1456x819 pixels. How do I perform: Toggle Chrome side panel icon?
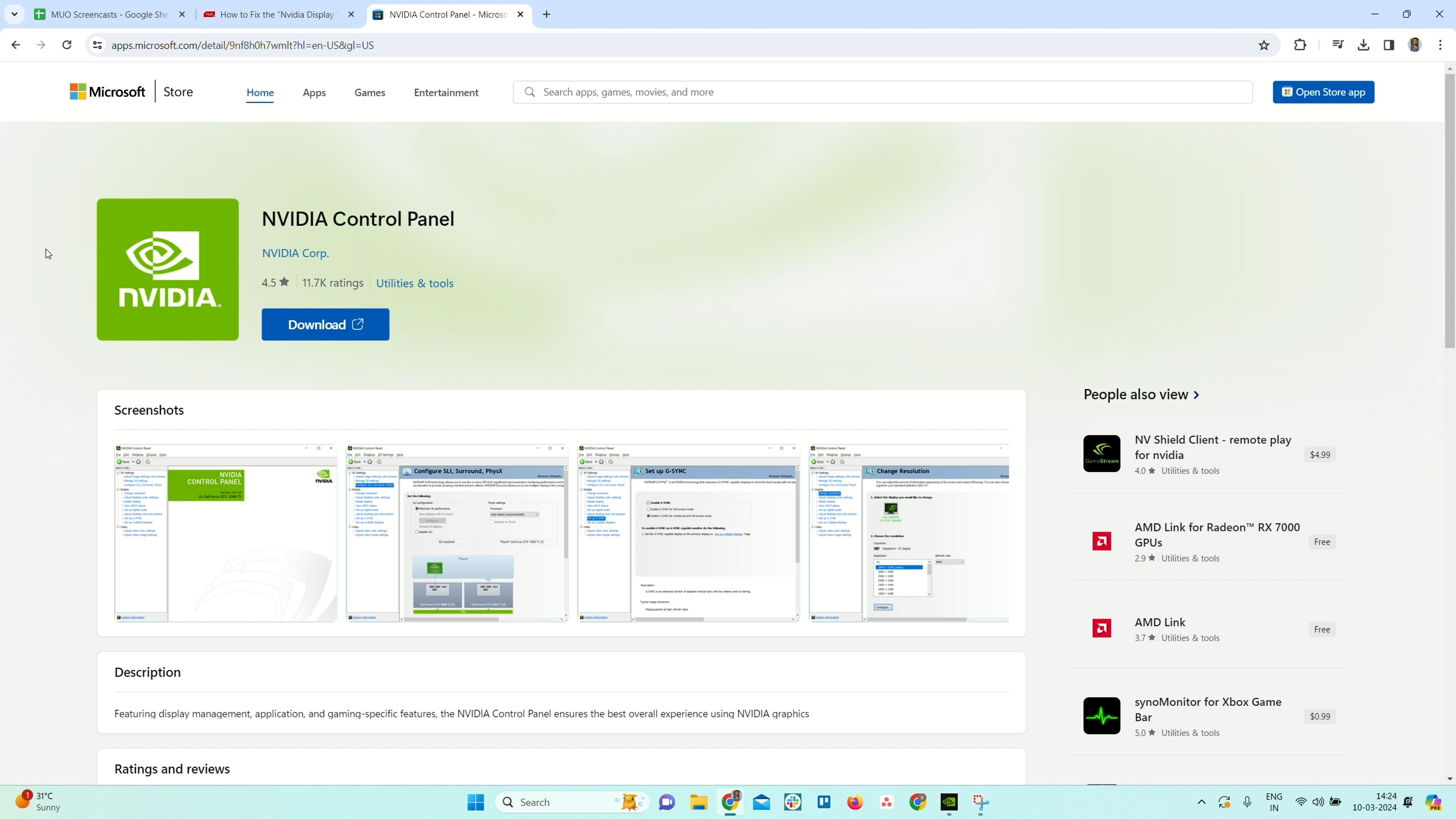click(1389, 45)
